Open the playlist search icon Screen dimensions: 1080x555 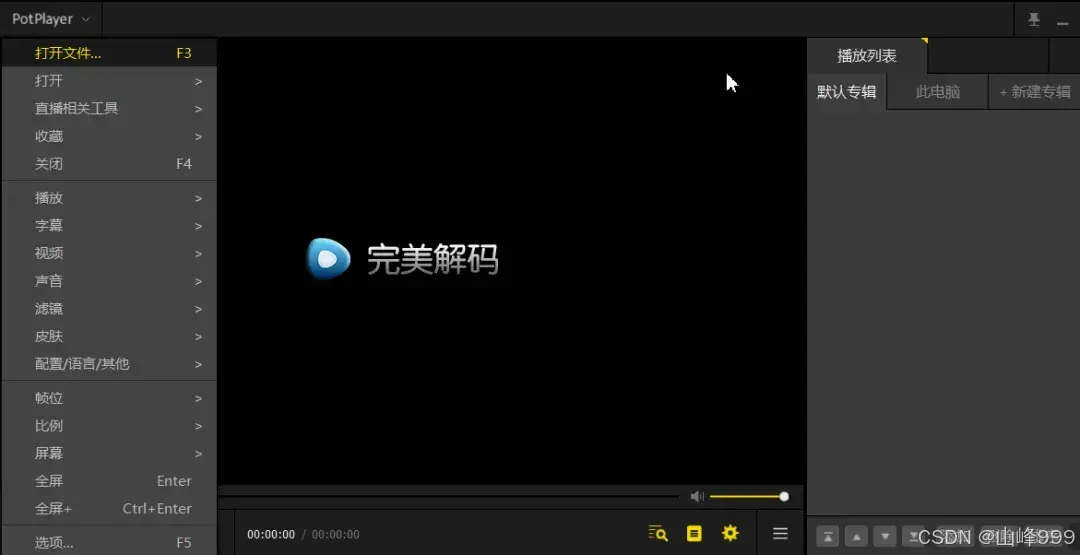tap(658, 533)
